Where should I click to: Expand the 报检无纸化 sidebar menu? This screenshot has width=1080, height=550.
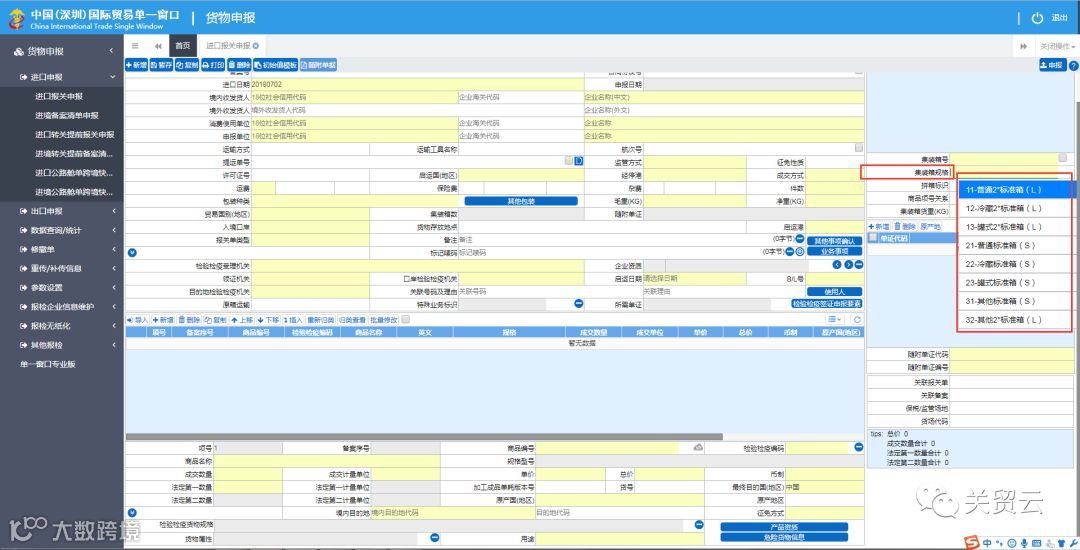click(x=62, y=326)
